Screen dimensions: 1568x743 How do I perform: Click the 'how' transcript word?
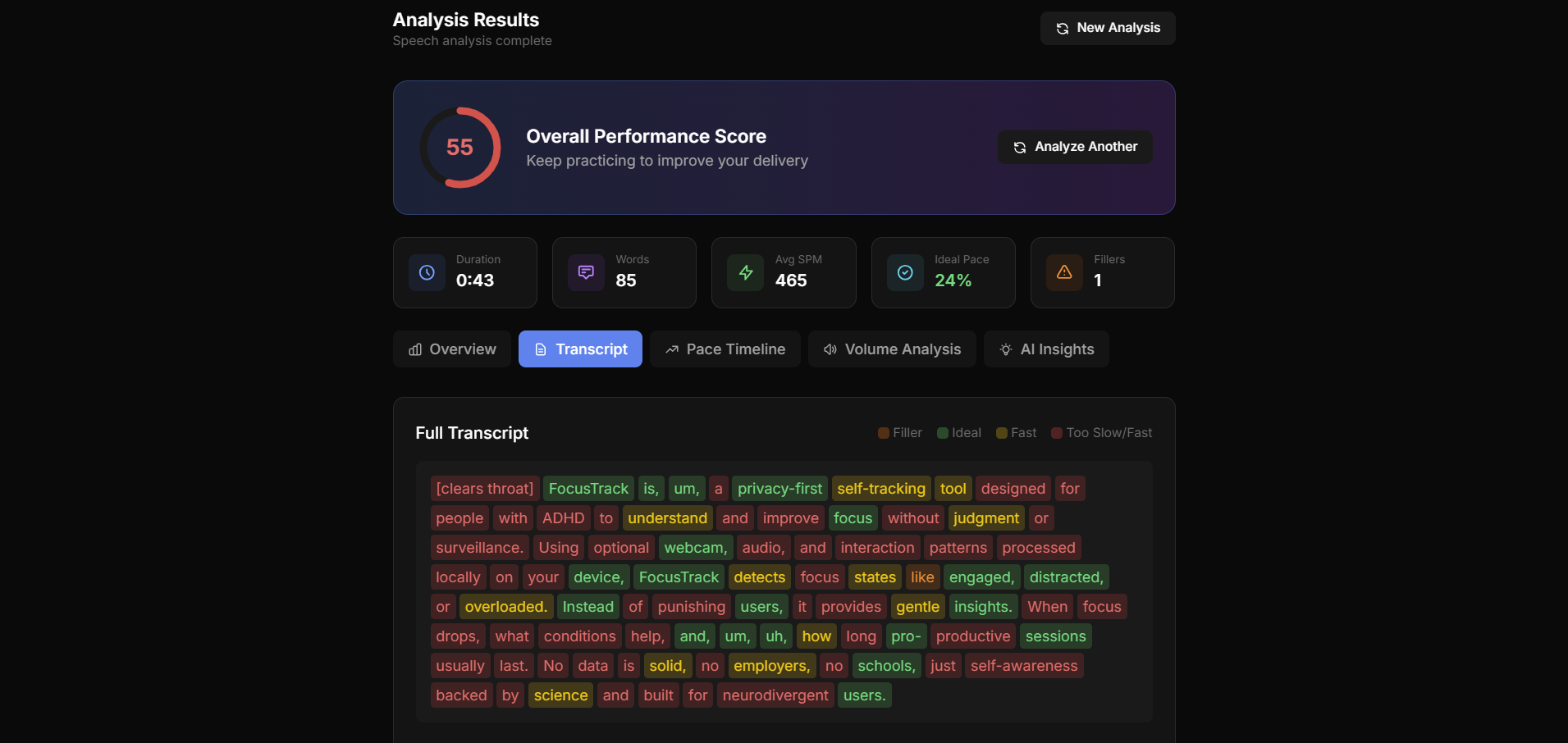(816, 636)
